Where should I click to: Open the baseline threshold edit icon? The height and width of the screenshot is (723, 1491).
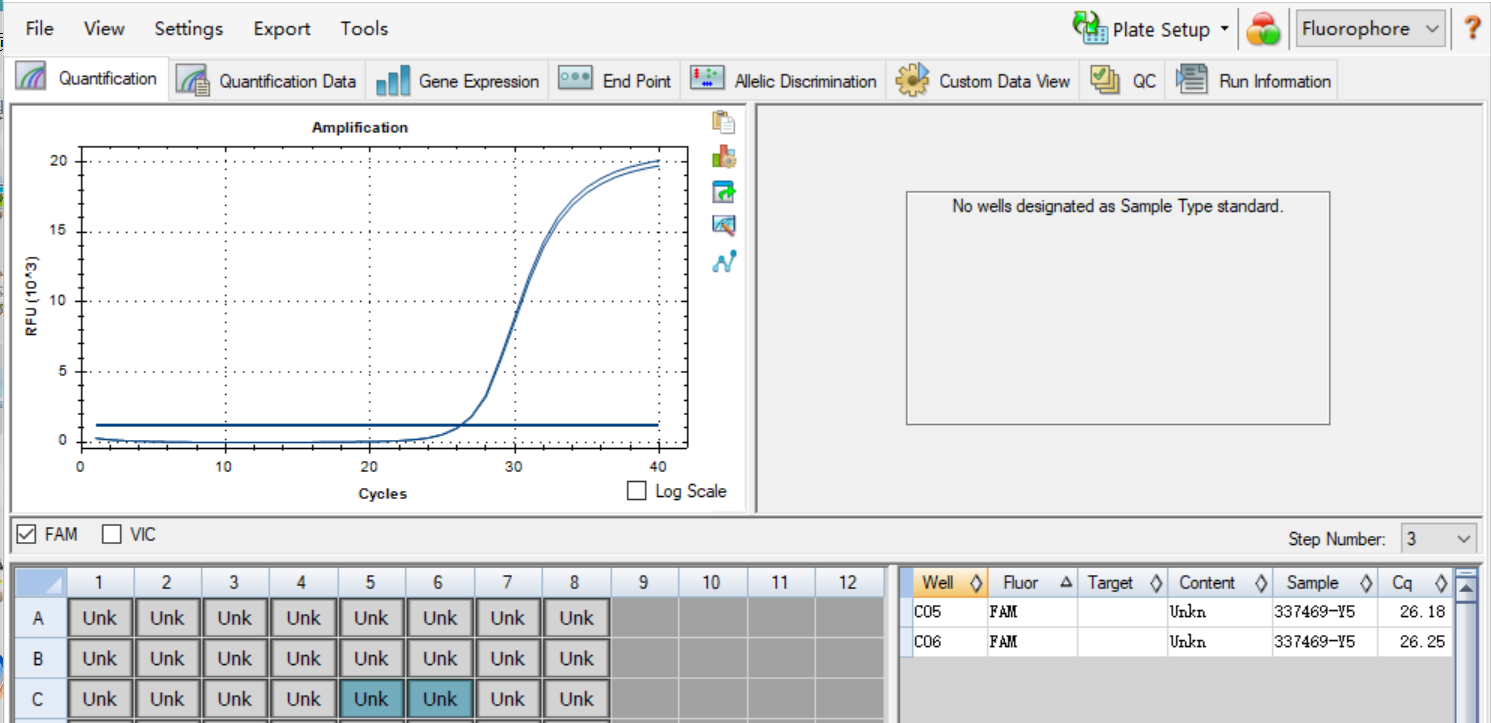(724, 226)
